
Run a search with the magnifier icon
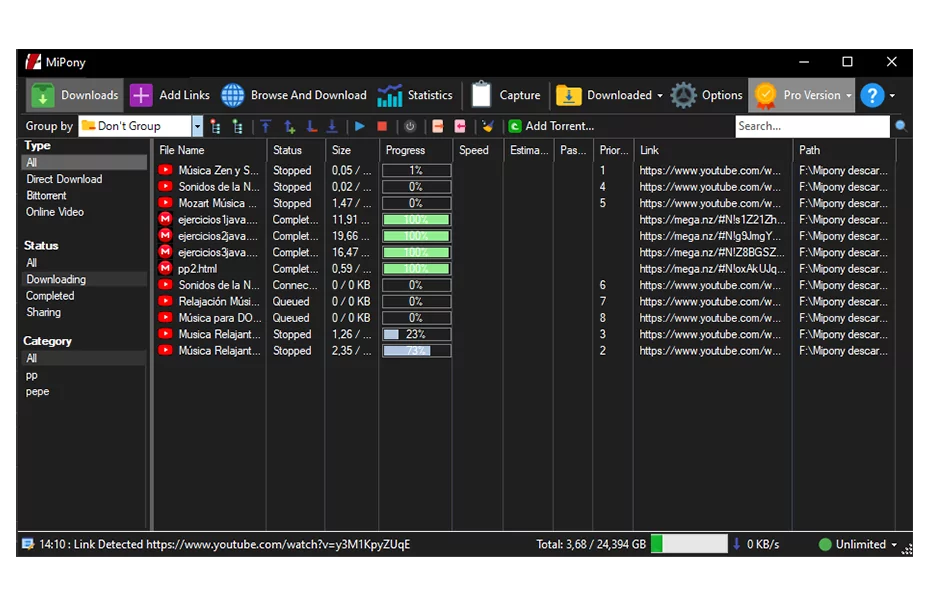coord(900,126)
